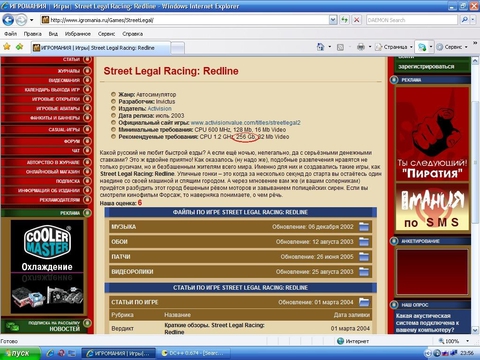Select the Street Legal Racing browser tab
This screenshot has width=480, height=360.
click(101, 48)
